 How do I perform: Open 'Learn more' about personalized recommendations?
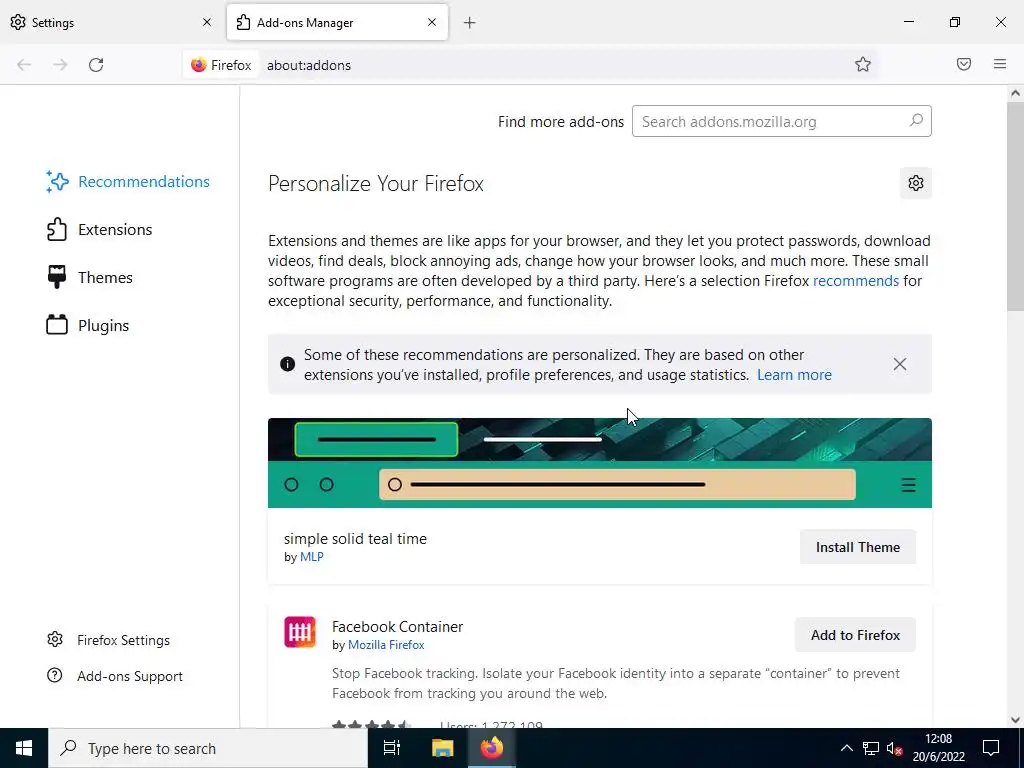794,375
